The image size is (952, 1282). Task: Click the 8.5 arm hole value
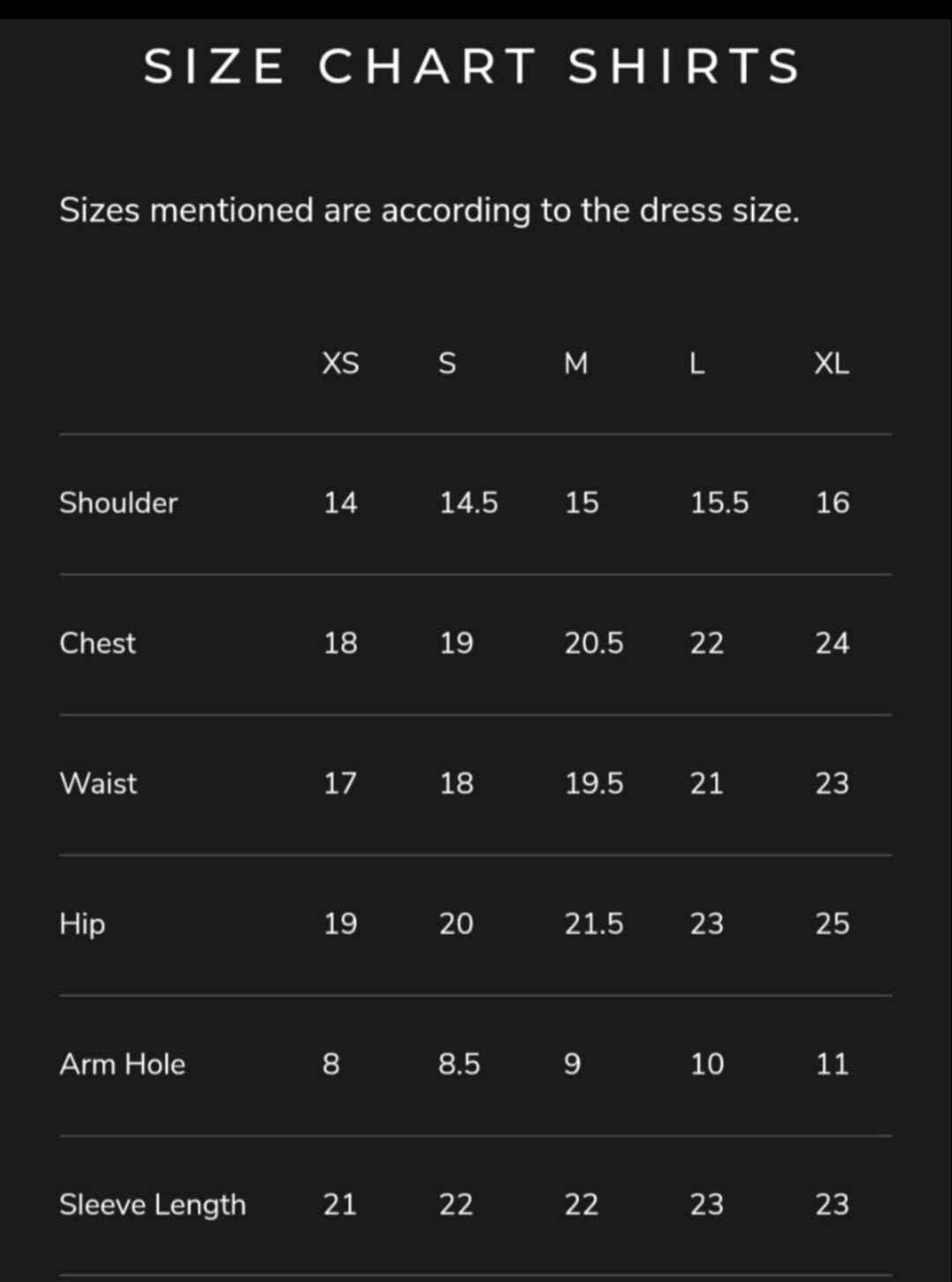click(x=459, y=1064)
